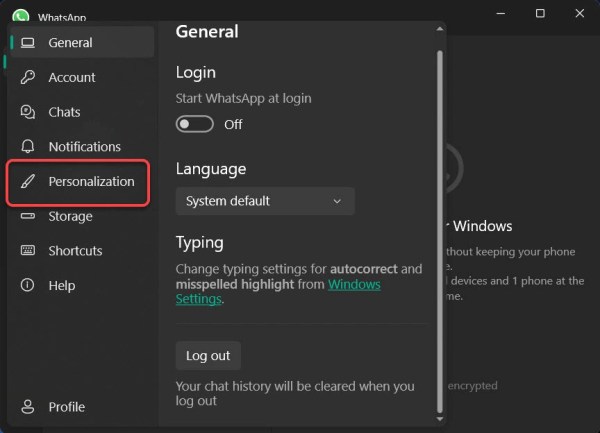Click the scrollbar up arrow
Image resolution: width=600 pixels, height=433 pixels.
[440, 29]
